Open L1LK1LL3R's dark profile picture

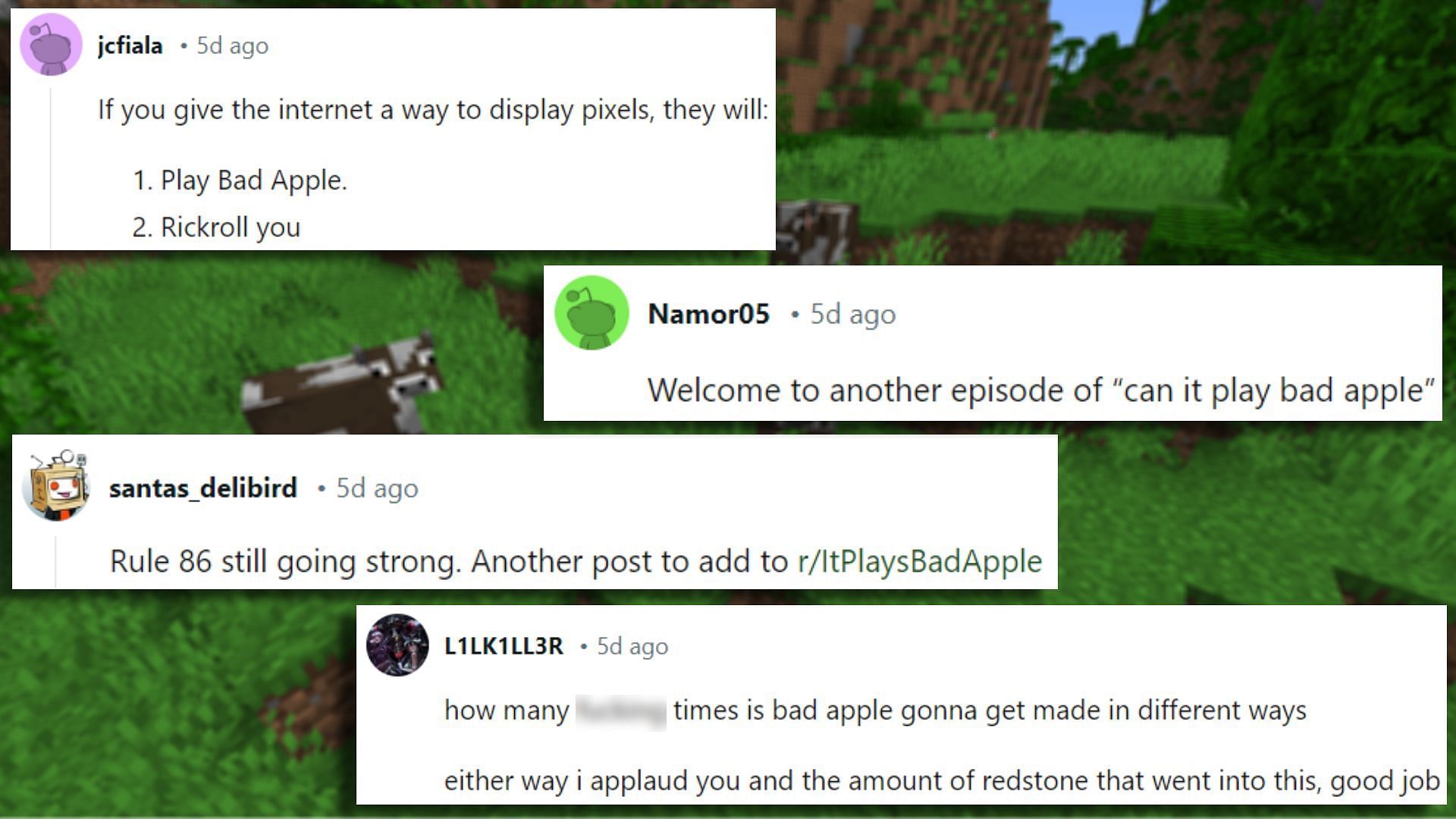coord(397,645)
